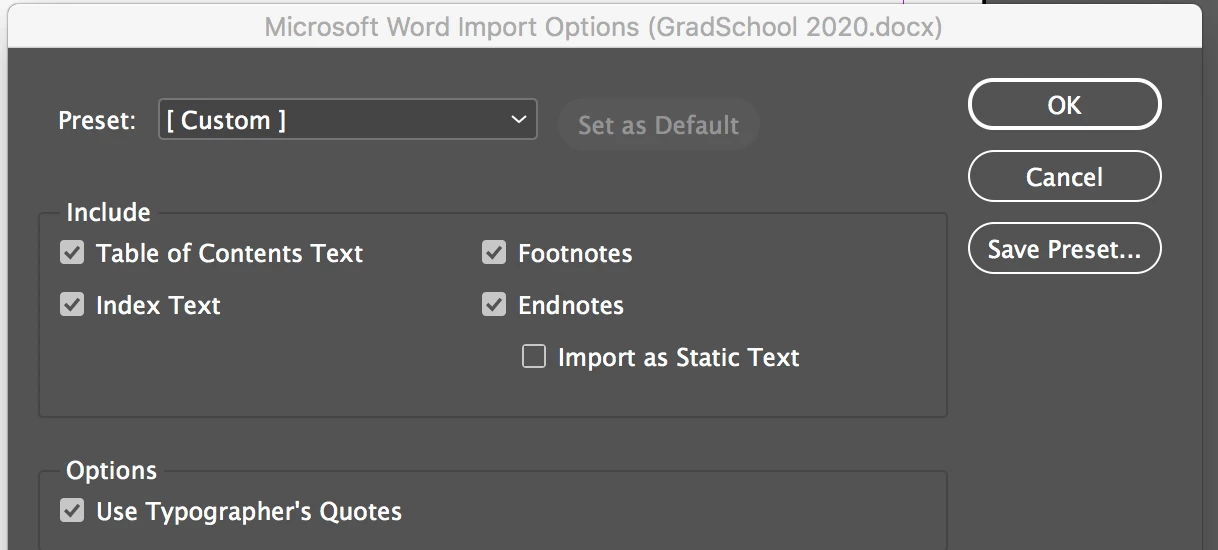Click the Set as Default button
1218x550 pixels.
pyautogui.click(x=658, y=126)
